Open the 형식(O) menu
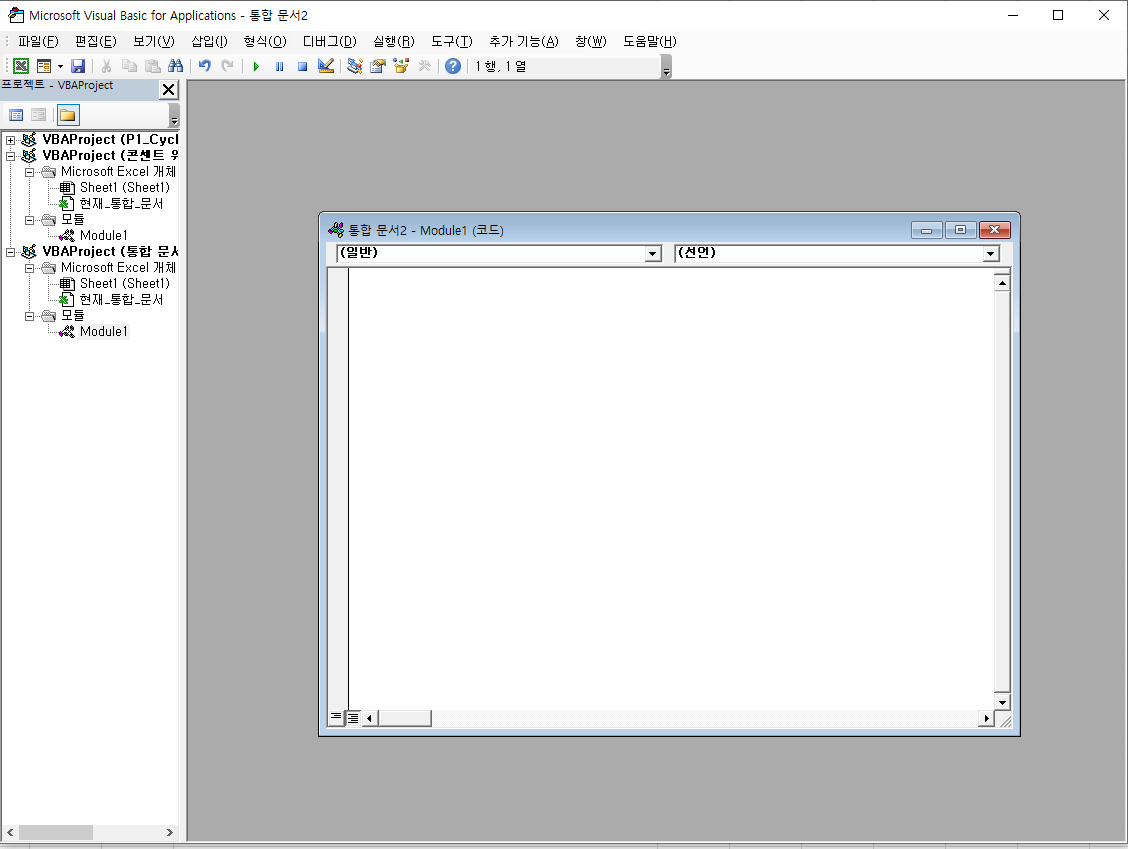1128x849 pixels. click(x=265, y=42)
